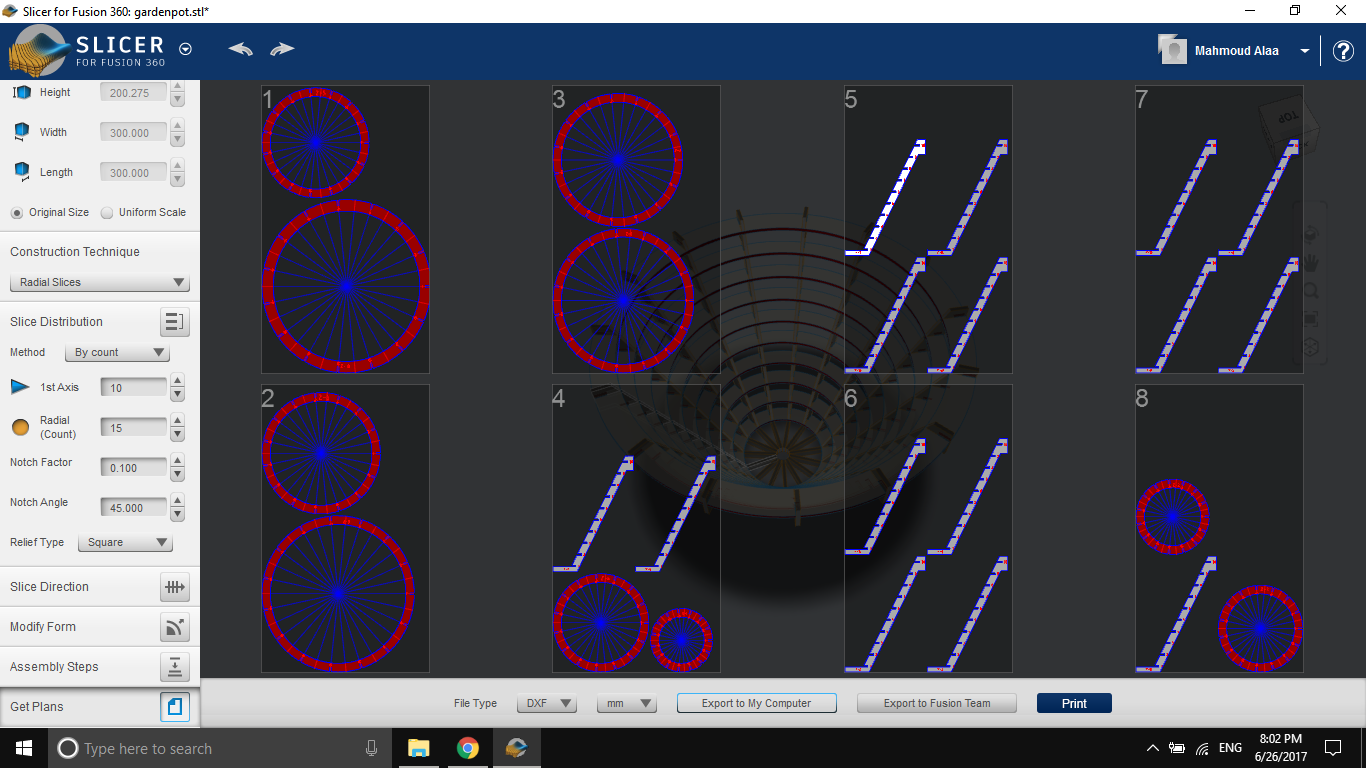
Task: Click the Slice Direction icon button
Action: [174, 587]
